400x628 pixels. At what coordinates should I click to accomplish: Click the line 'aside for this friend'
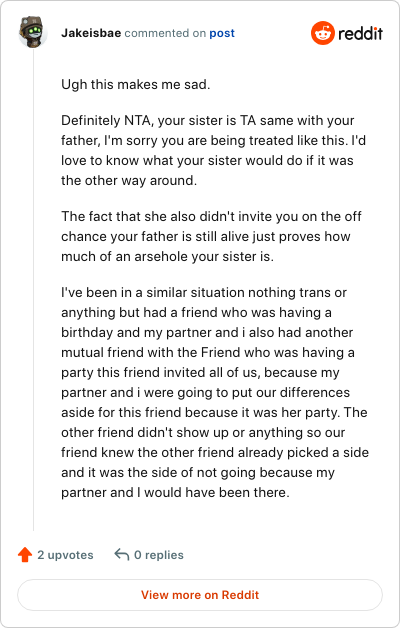click(x=214, y=413)
